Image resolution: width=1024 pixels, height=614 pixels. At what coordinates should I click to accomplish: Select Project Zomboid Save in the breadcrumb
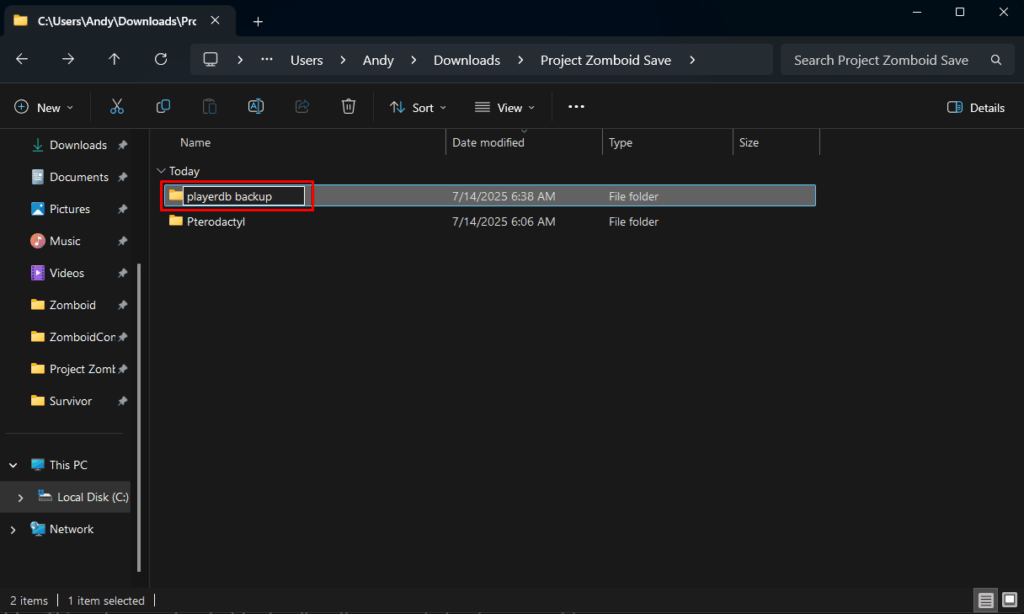[605, 60]
